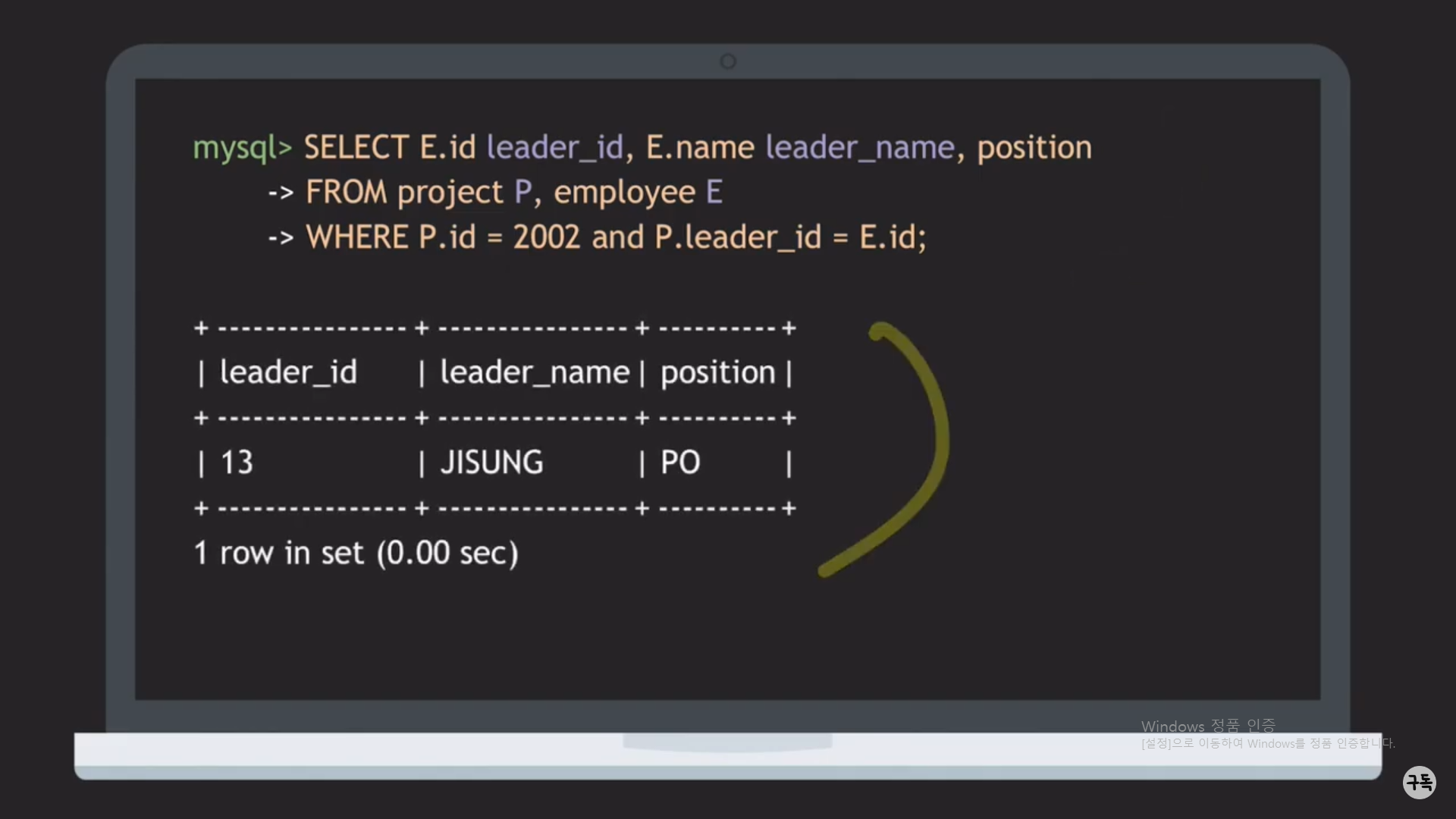Image resolution: width=1456 pixels, height=819 pixels.
Task: Click the E.id; text ending the query
Action: click(893, 237)
